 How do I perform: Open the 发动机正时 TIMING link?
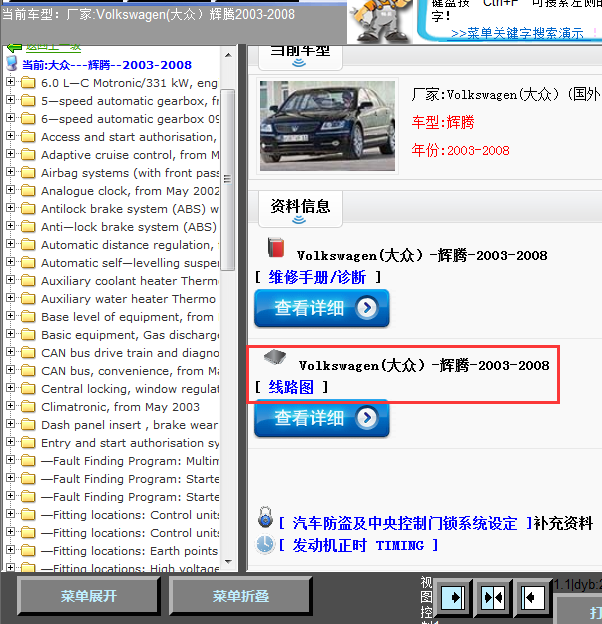pos(358,545)
